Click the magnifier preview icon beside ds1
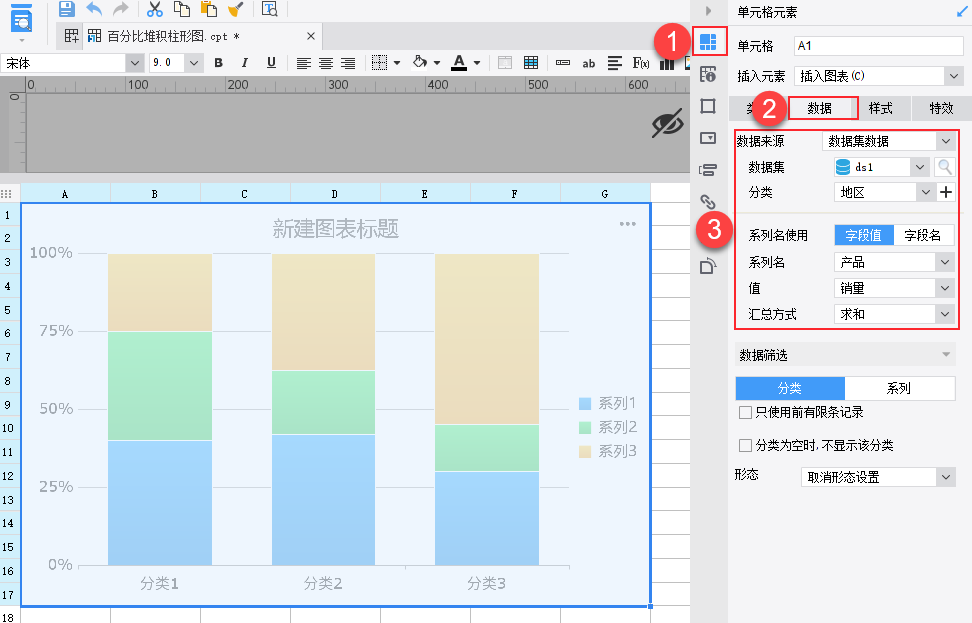 [944, 167]
